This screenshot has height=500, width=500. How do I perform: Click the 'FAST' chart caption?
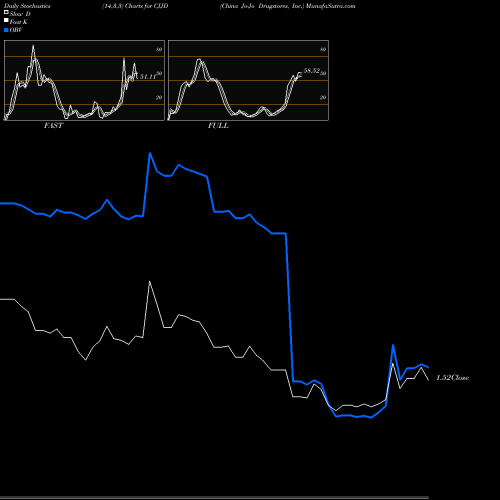53,126
